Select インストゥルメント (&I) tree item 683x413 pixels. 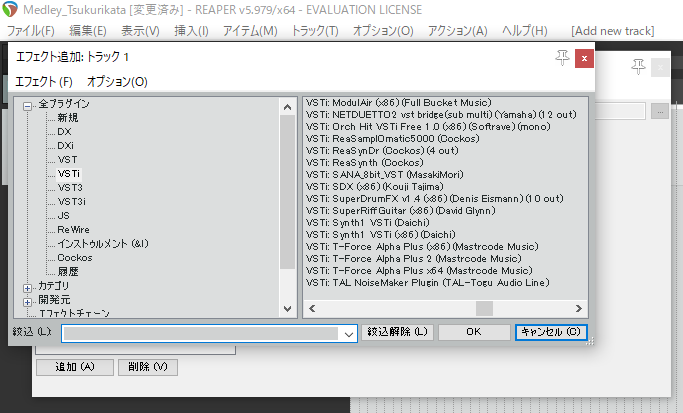click(x=103, y=244)
